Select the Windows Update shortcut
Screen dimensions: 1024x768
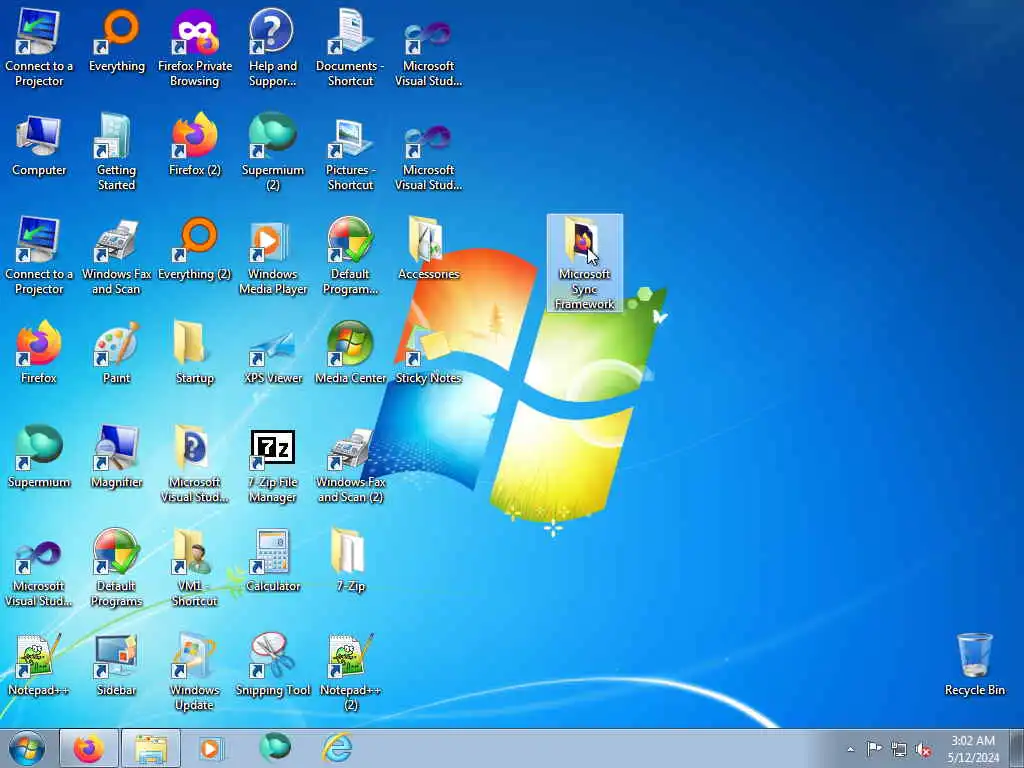[x=195, y=671]
